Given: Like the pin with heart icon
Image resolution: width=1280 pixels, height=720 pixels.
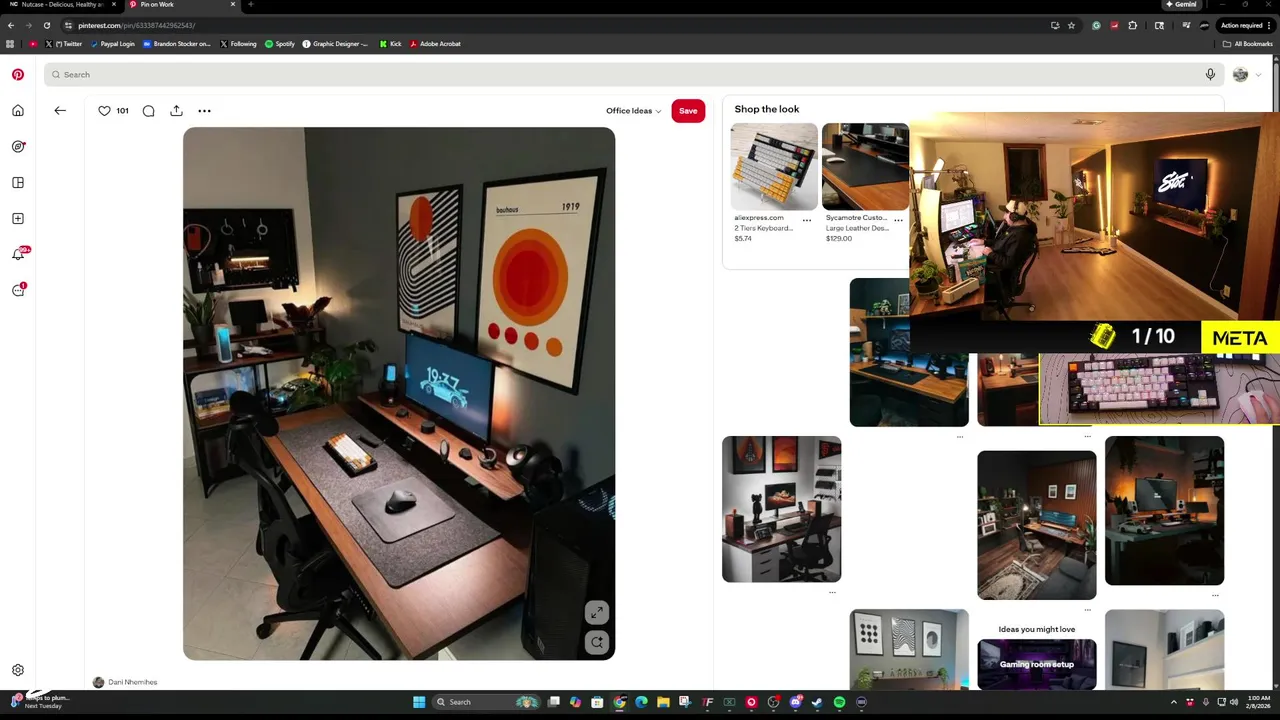Looking at the screenshot, I should pos(104,111).
